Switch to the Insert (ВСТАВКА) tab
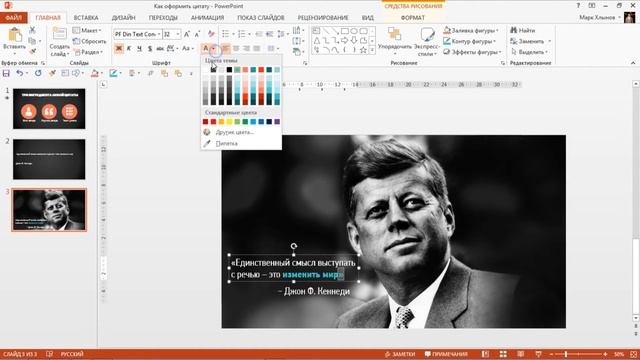The image size is (640, 360). tap(86, 18)
